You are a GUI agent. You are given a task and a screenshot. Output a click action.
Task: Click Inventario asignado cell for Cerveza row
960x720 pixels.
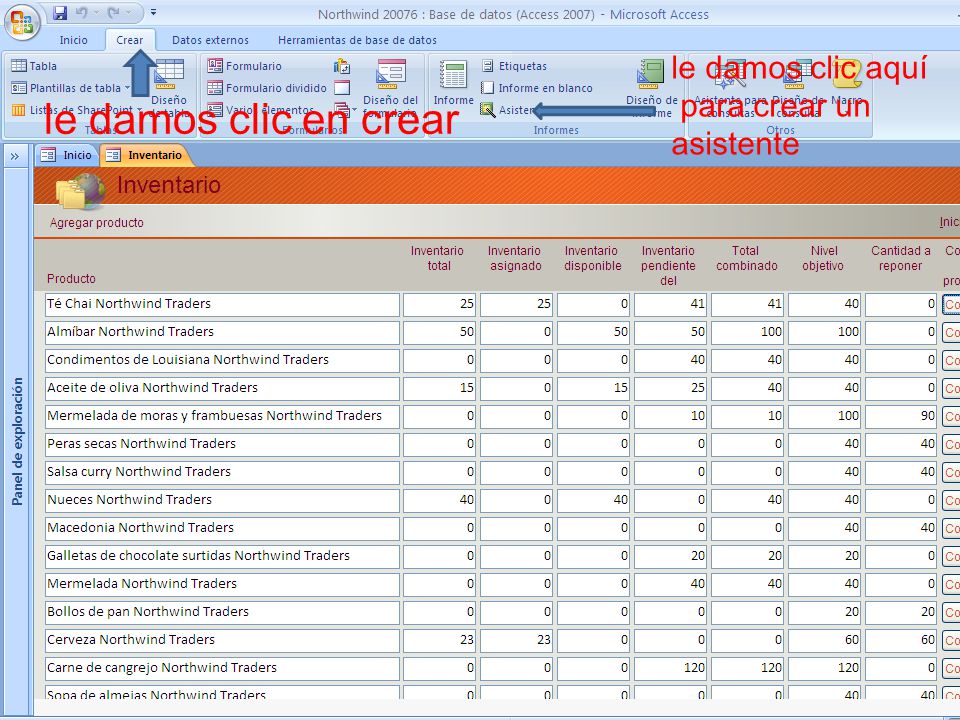click(x=516, y=640)
